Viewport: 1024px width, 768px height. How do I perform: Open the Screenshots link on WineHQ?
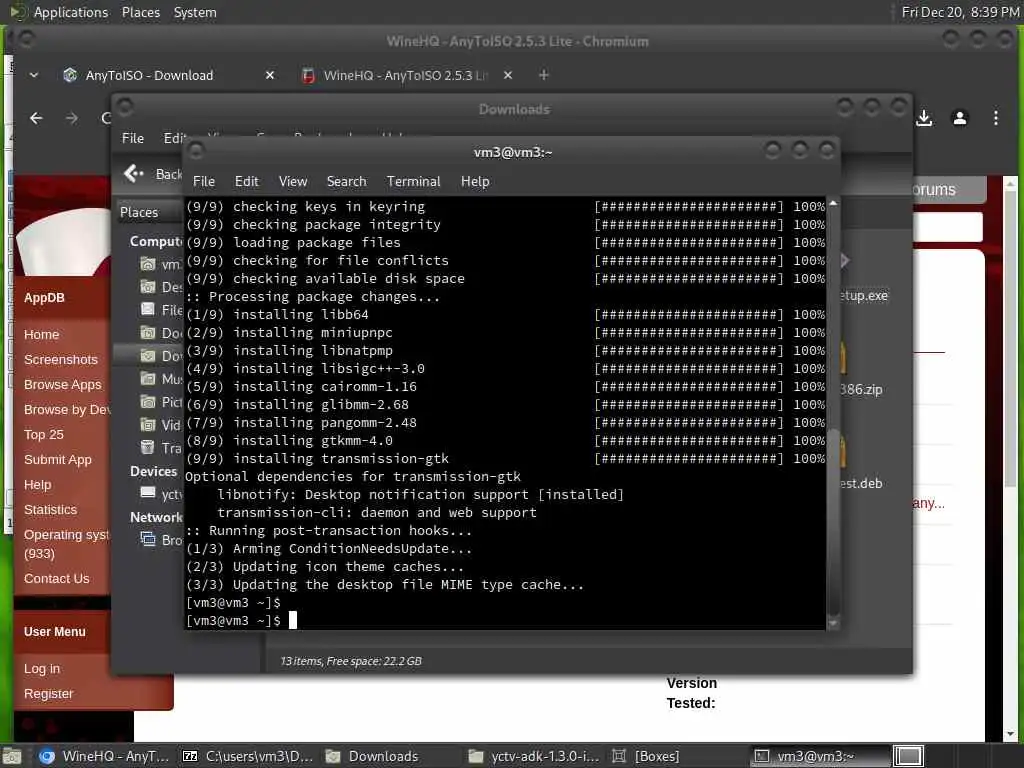(61, 360)
